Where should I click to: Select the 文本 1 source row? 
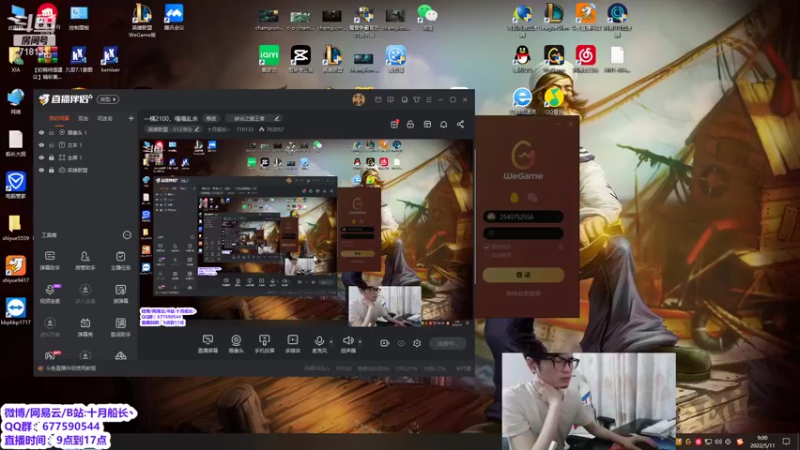[x=87, y=145]
